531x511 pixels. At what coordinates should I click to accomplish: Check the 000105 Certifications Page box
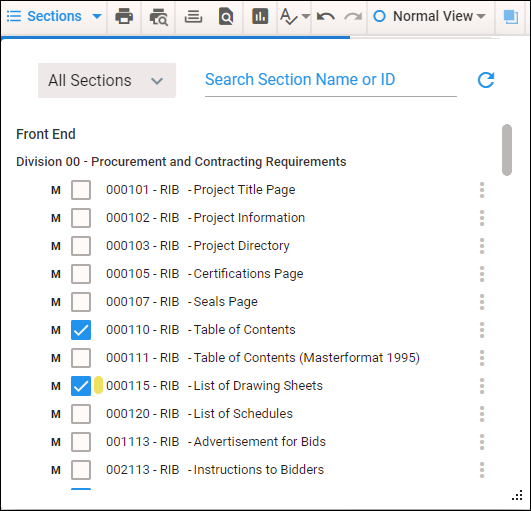coord(81,274)
